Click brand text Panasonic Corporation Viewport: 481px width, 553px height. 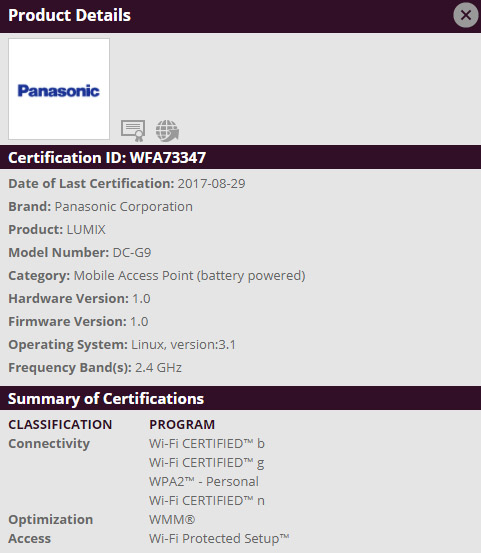[x=123, y=207]
